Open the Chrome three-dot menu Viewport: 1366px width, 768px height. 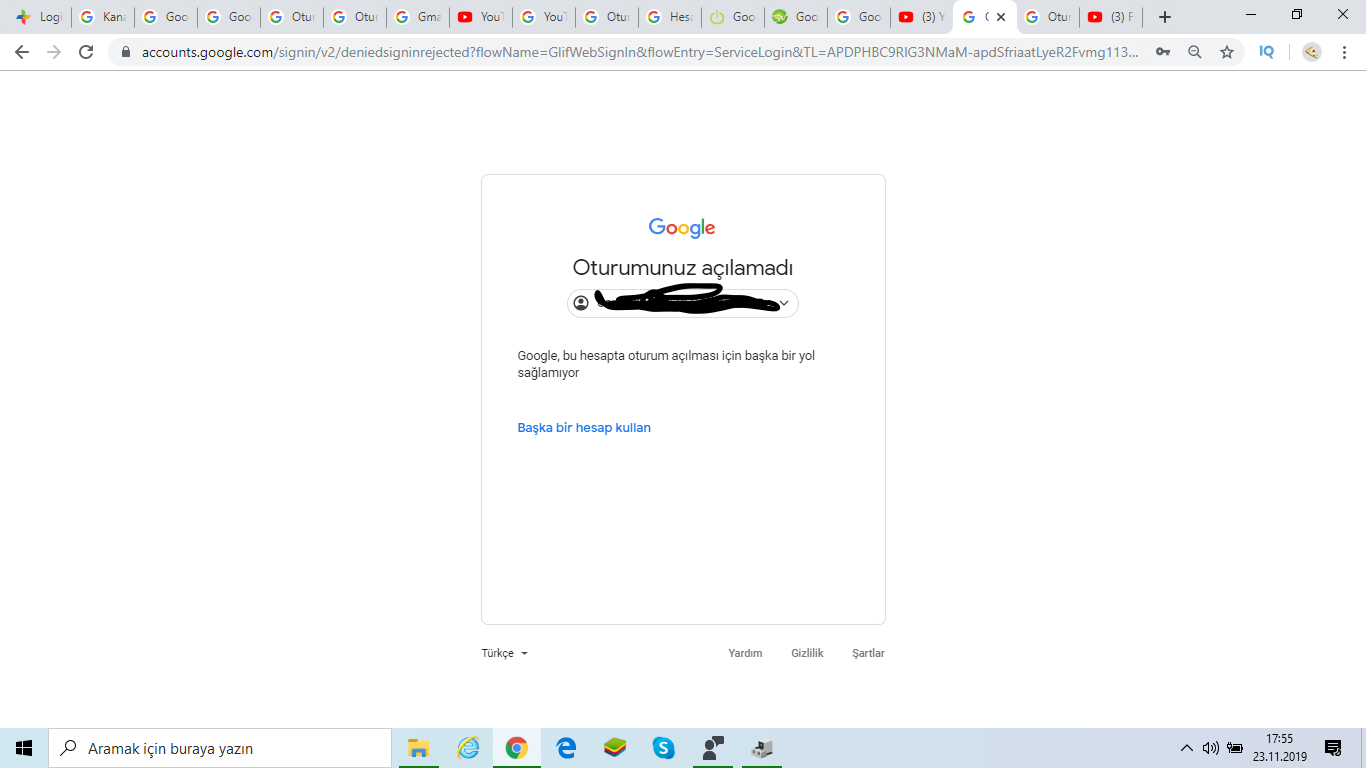1343,52
